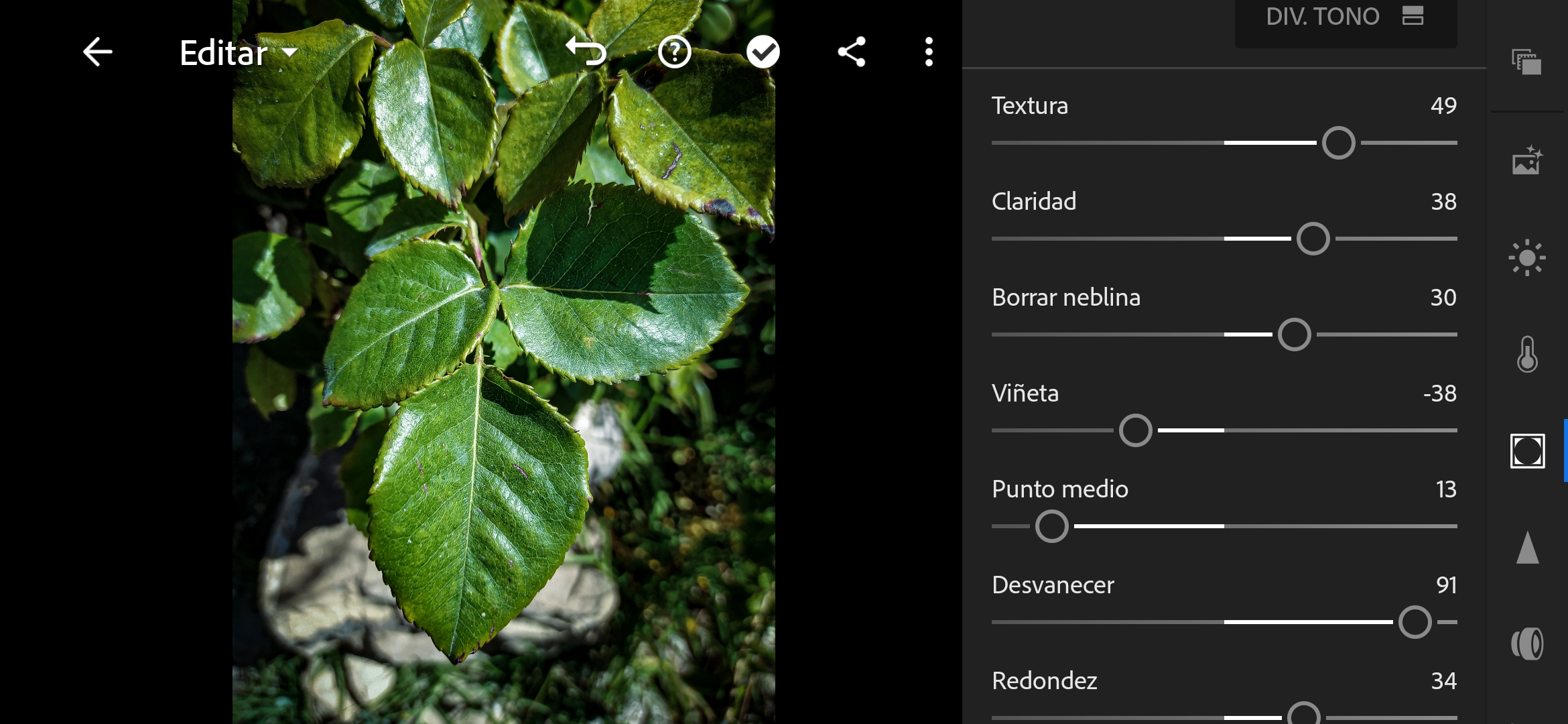Image resolution: width=1568 pixels, height=724 pixels.
Task: Open the help question mark icon
Action: click(x=674, y=52)
